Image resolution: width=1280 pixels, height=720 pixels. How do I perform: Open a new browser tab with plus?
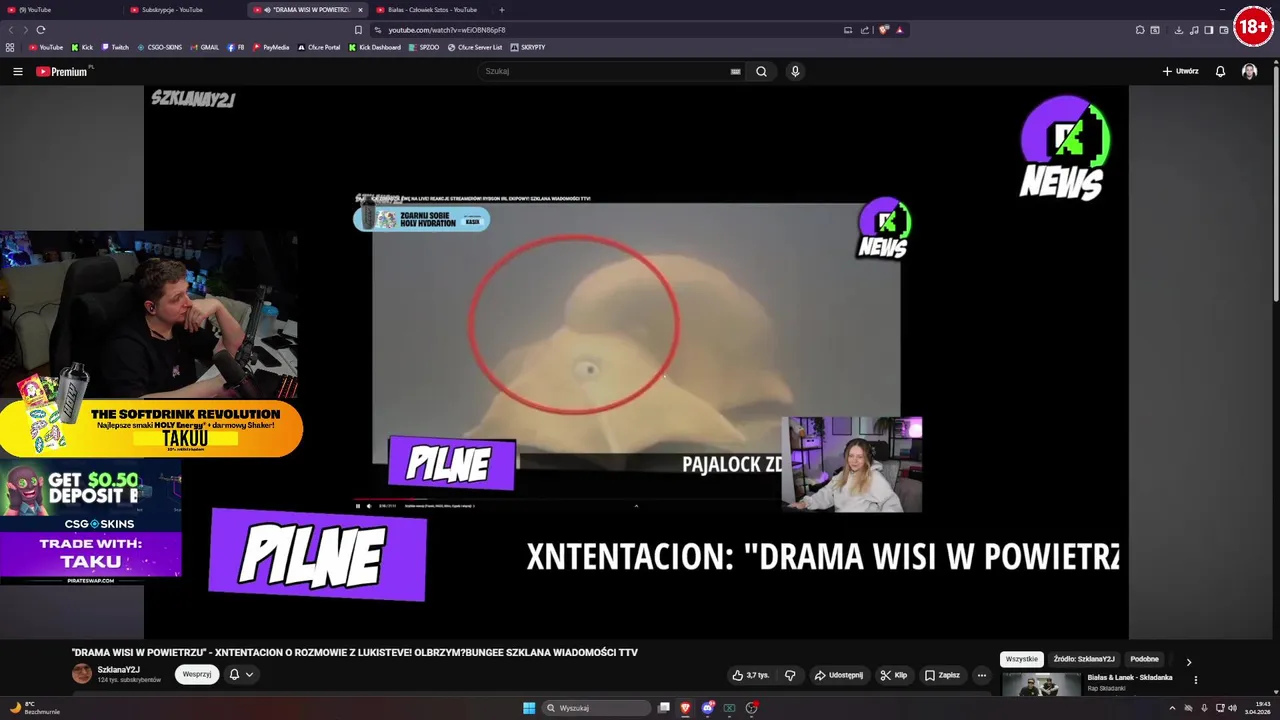pos(502,10)
